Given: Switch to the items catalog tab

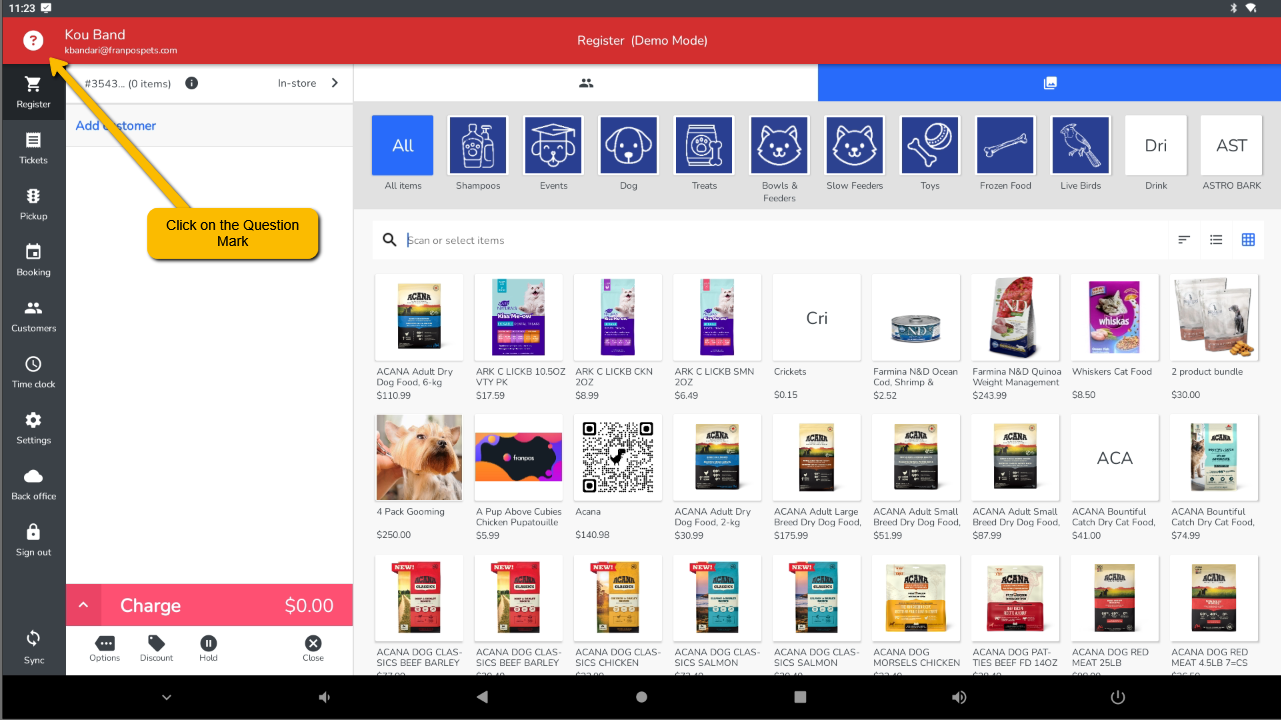Looking at the screenshot, I should 1049,83.
